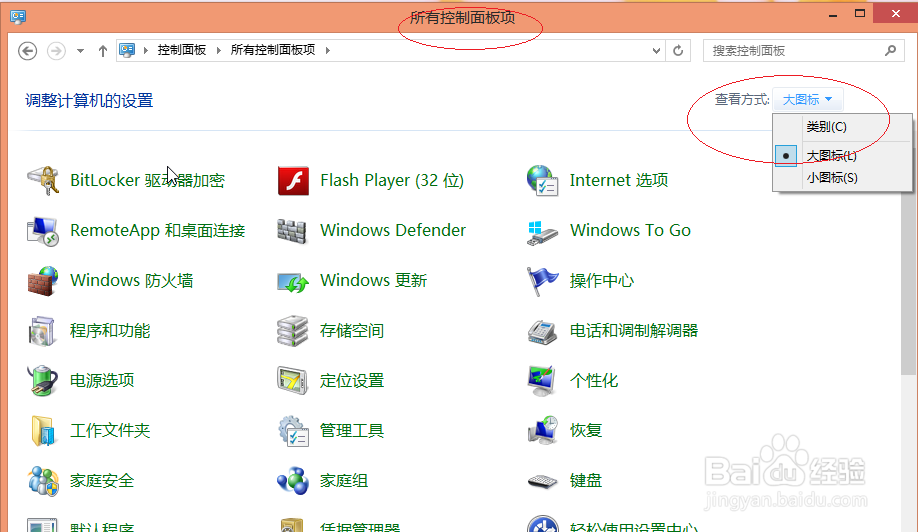This screenshot has width=918, height=532.
Task: Open the 电话和调制解调器 icon
Action: pyautogui.click(x=543, y=332)
